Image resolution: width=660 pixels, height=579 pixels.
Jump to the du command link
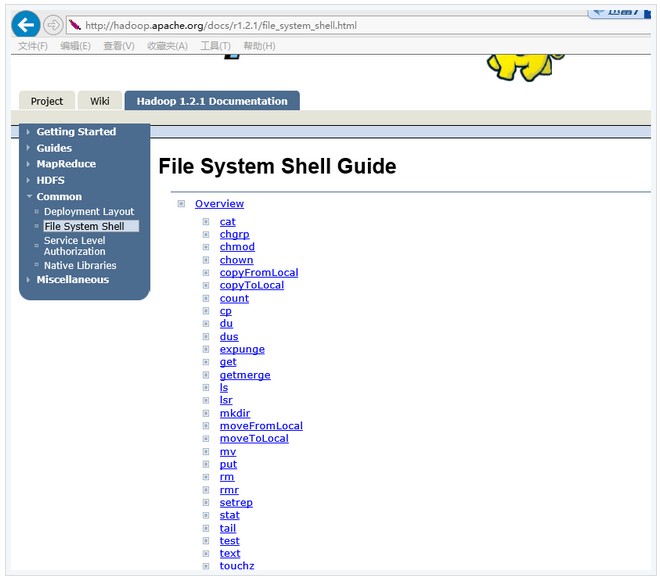coord(226,324)
